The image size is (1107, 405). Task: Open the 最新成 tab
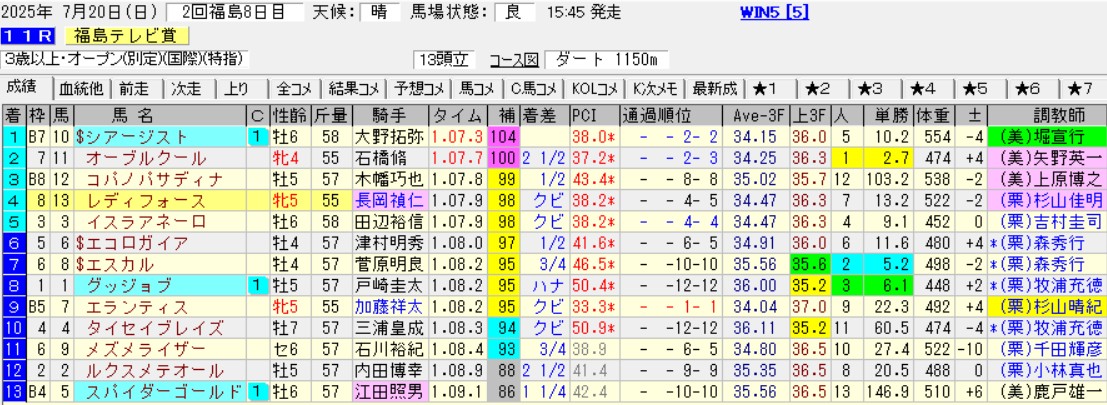coord(714,87)
